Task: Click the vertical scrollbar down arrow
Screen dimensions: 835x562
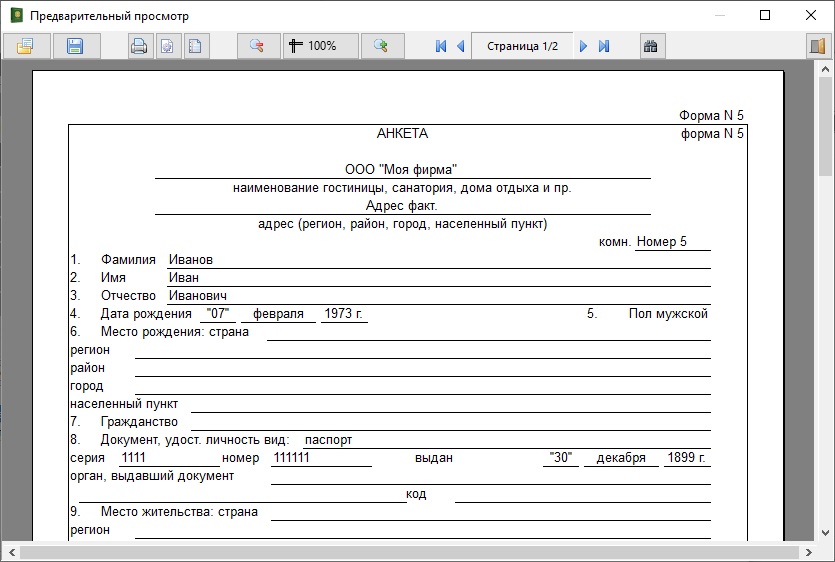Action: pyautogui.click(x=826, y=532)
